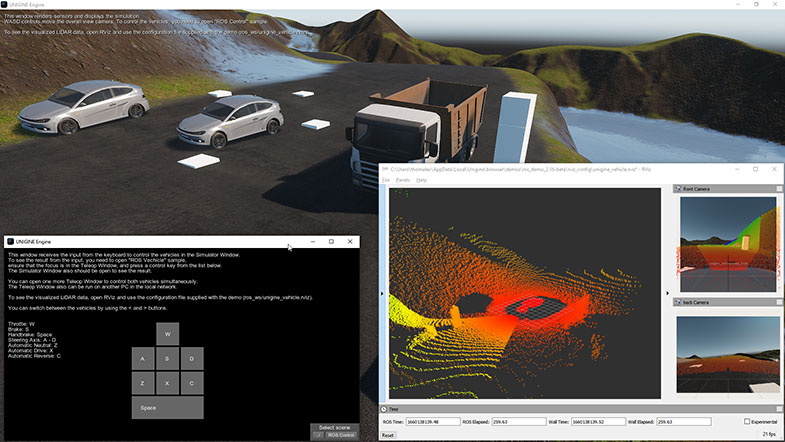Click the S brake key button
785x442 pixels.
tap(168, 358)
